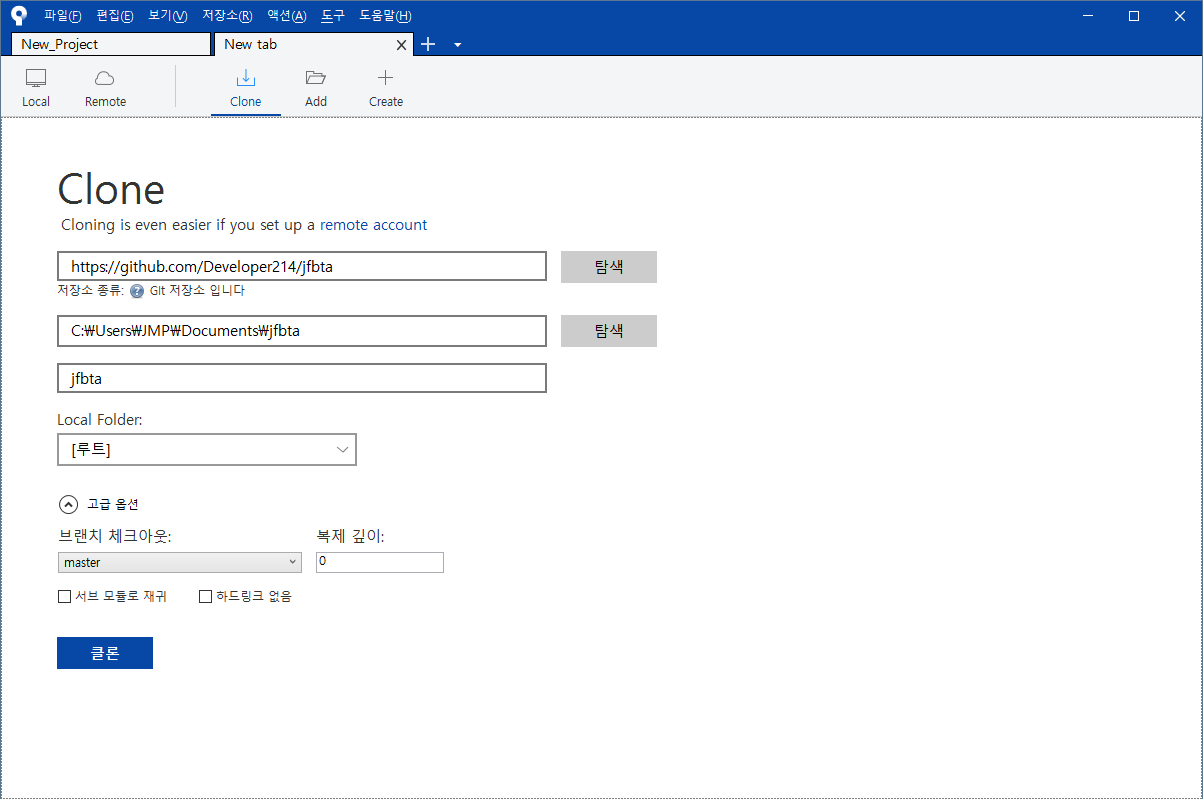Image resolution: width=1203 pixels, height=800 pixels.
Task: Click the 복제 깊이 depth field
Action: click(x=380, y=562)
